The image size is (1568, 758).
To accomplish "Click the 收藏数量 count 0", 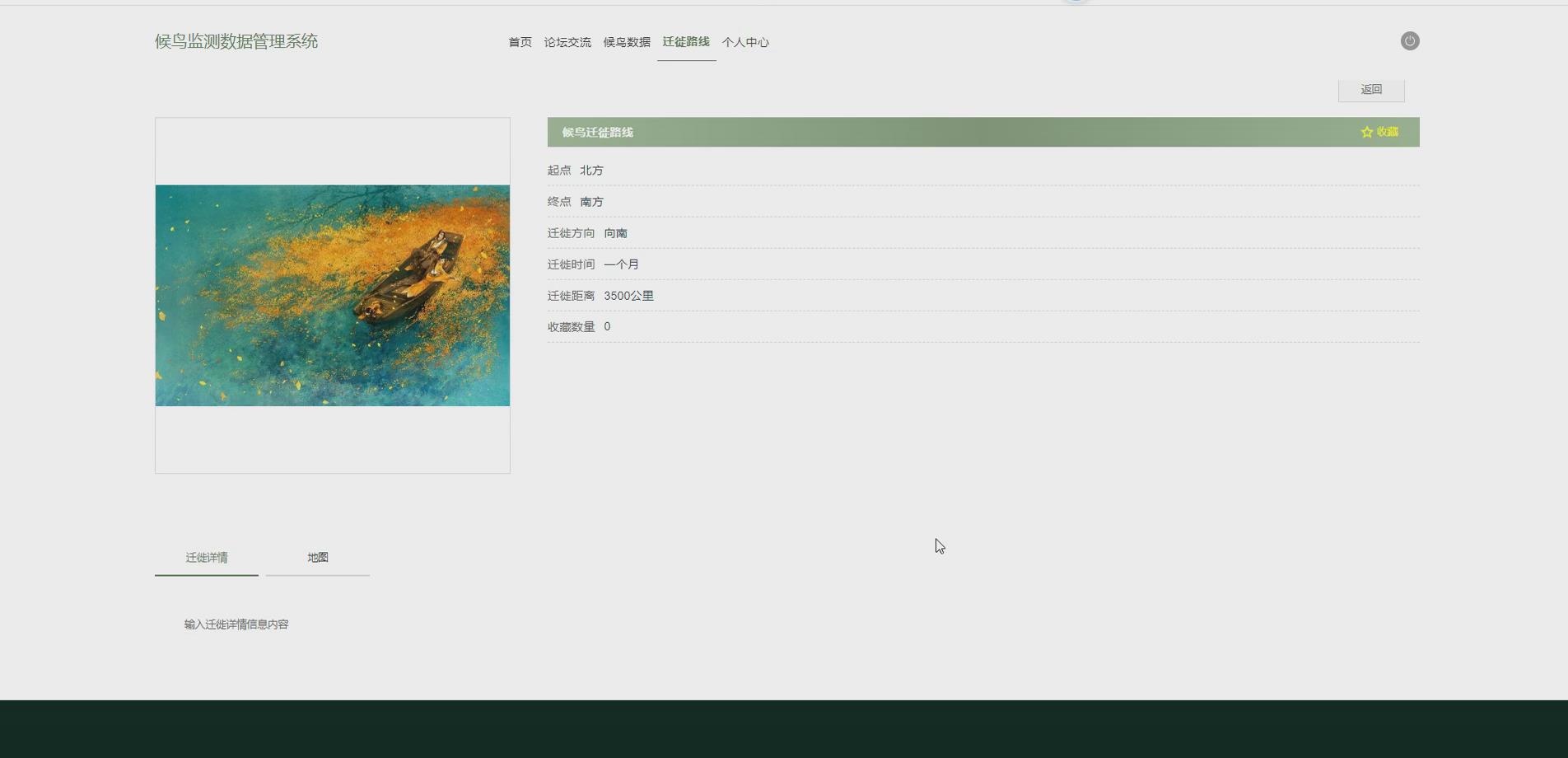I will 607,327.
